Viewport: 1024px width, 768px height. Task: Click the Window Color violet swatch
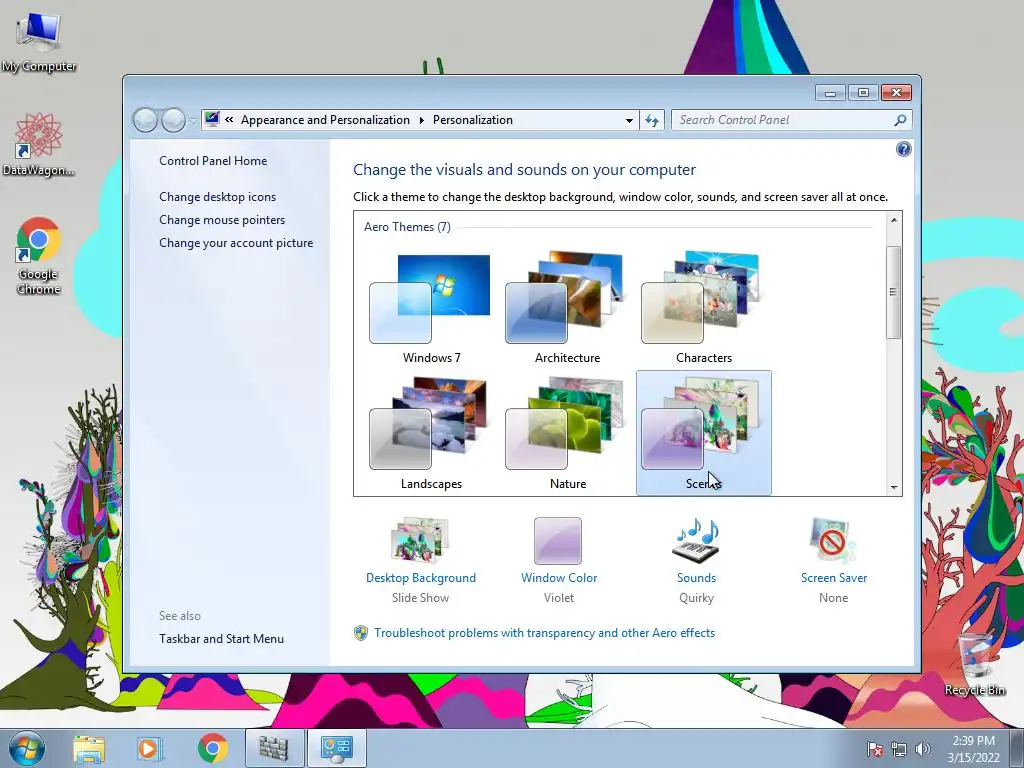[558, 541]
